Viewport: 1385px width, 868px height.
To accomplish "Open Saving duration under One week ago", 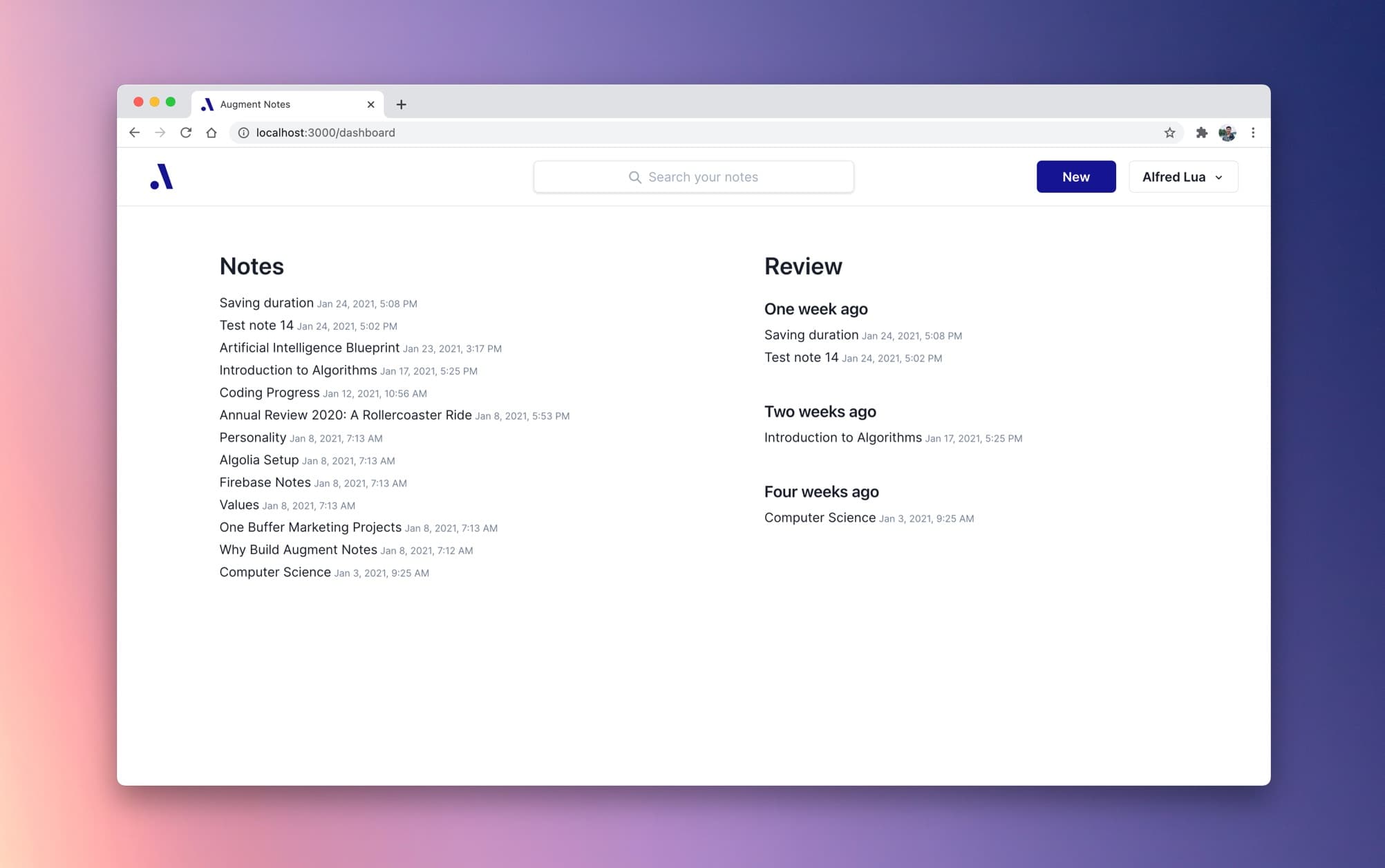I will [x=811, y=335].
